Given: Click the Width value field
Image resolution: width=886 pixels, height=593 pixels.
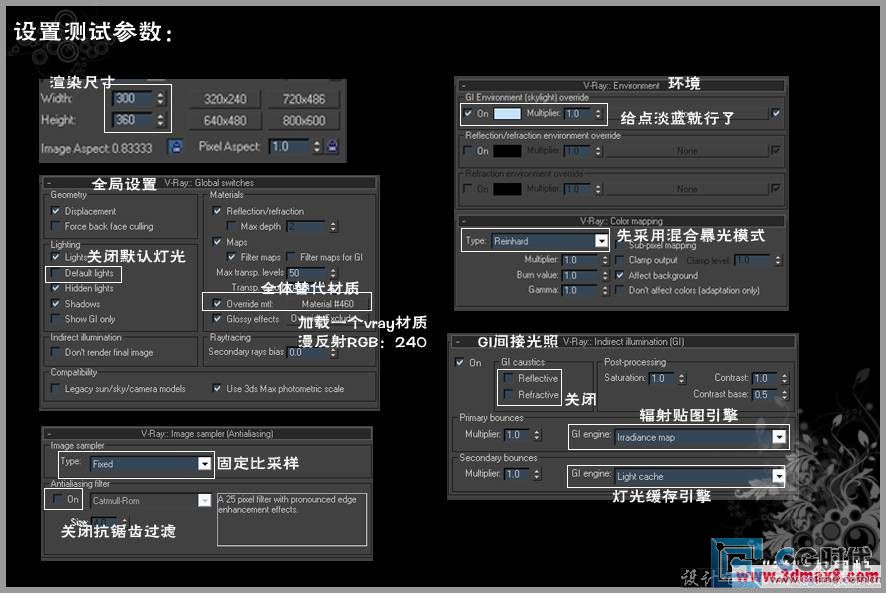Looking at the screenshot, I should click(x=133, y=98).
